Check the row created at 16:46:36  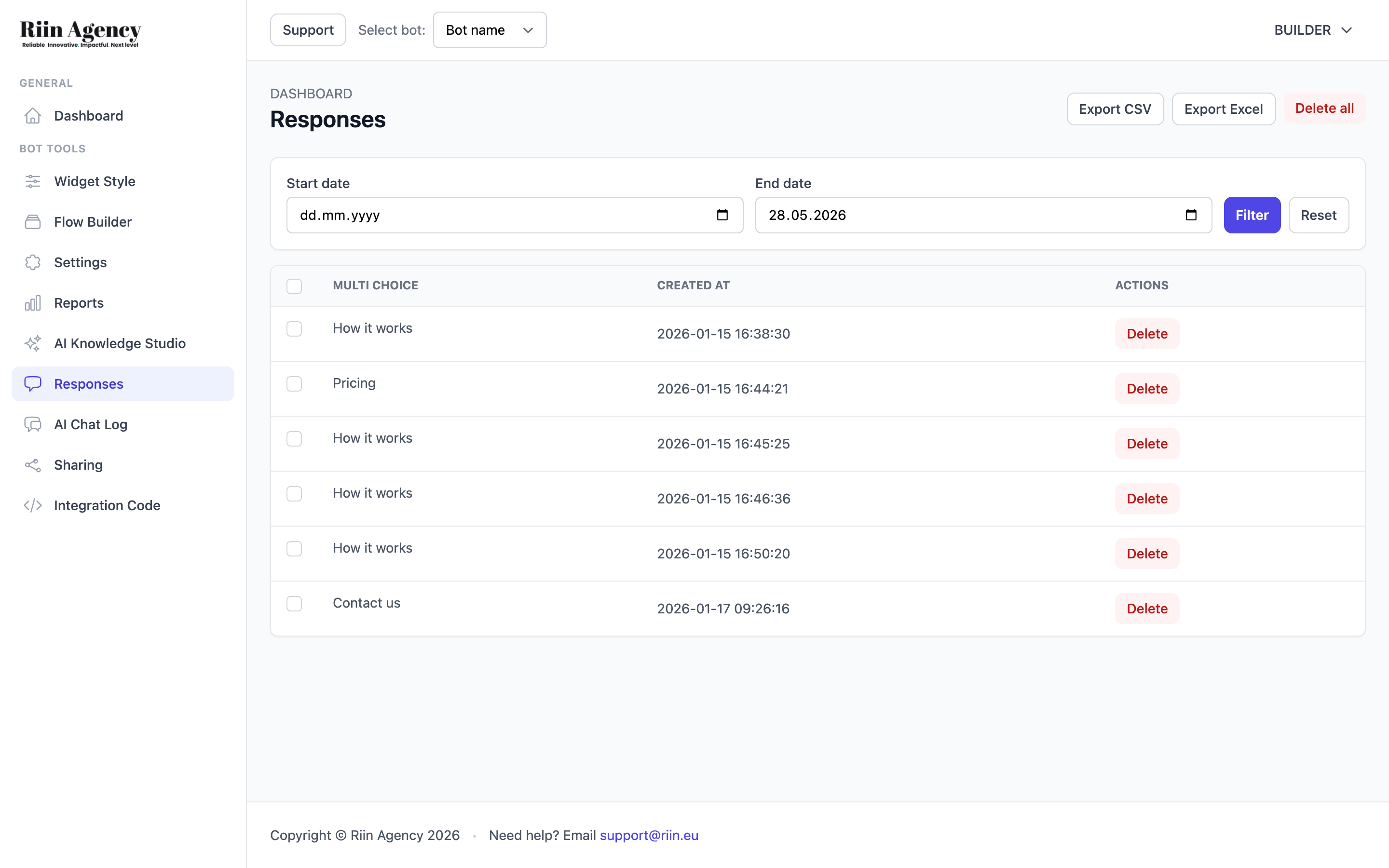click(295, 494)
